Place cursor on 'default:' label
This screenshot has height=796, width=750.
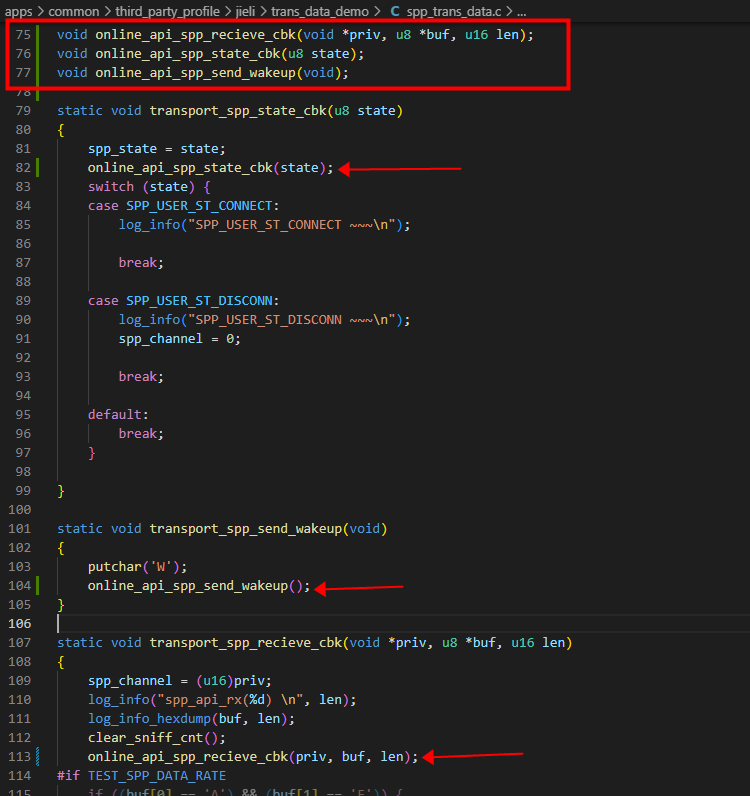(x=118, y=415)
